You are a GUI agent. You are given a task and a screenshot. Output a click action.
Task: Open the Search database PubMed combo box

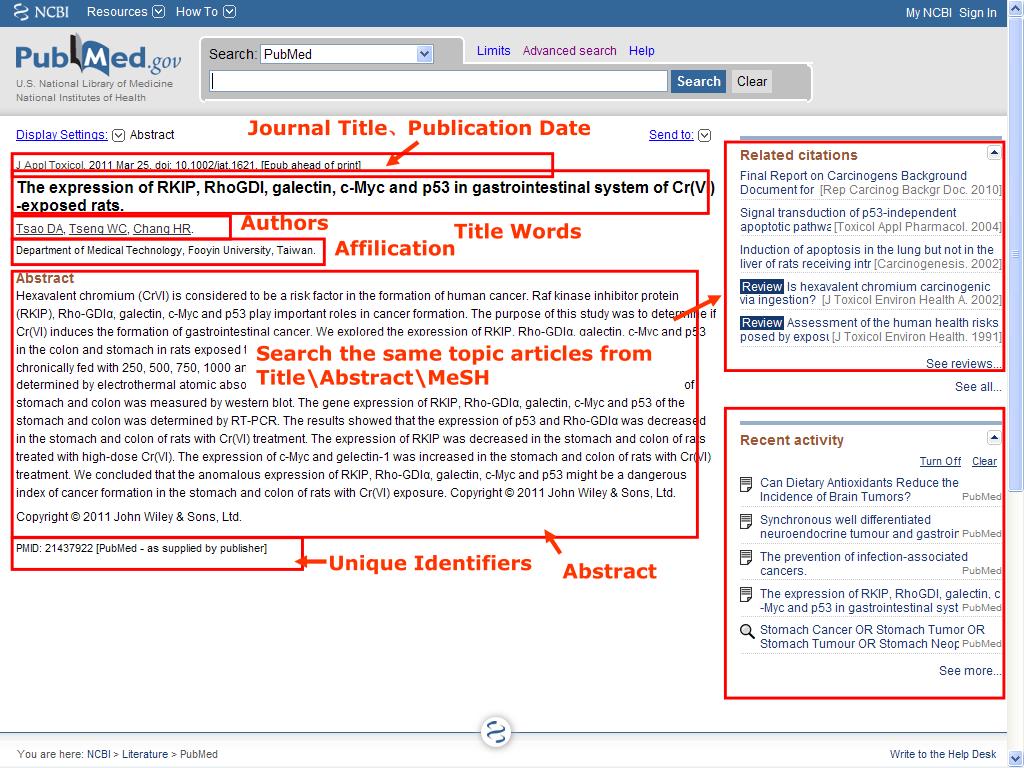347,54
